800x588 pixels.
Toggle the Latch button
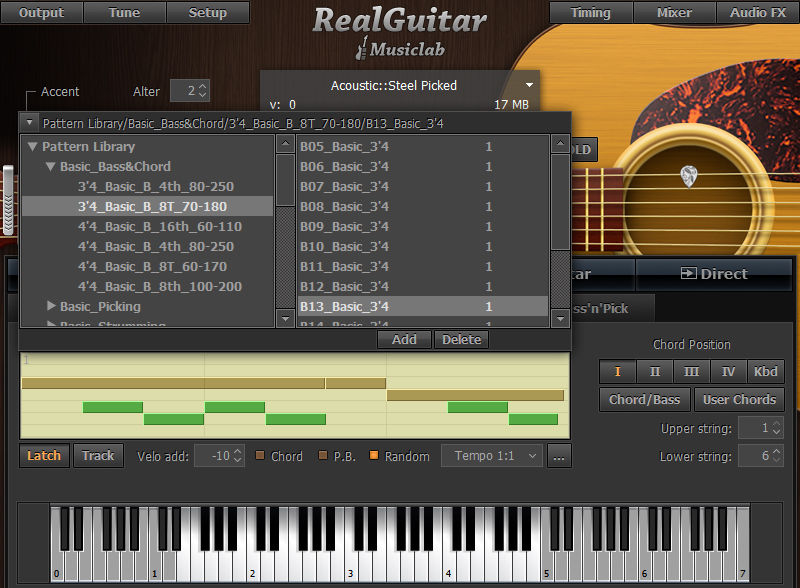44,455
